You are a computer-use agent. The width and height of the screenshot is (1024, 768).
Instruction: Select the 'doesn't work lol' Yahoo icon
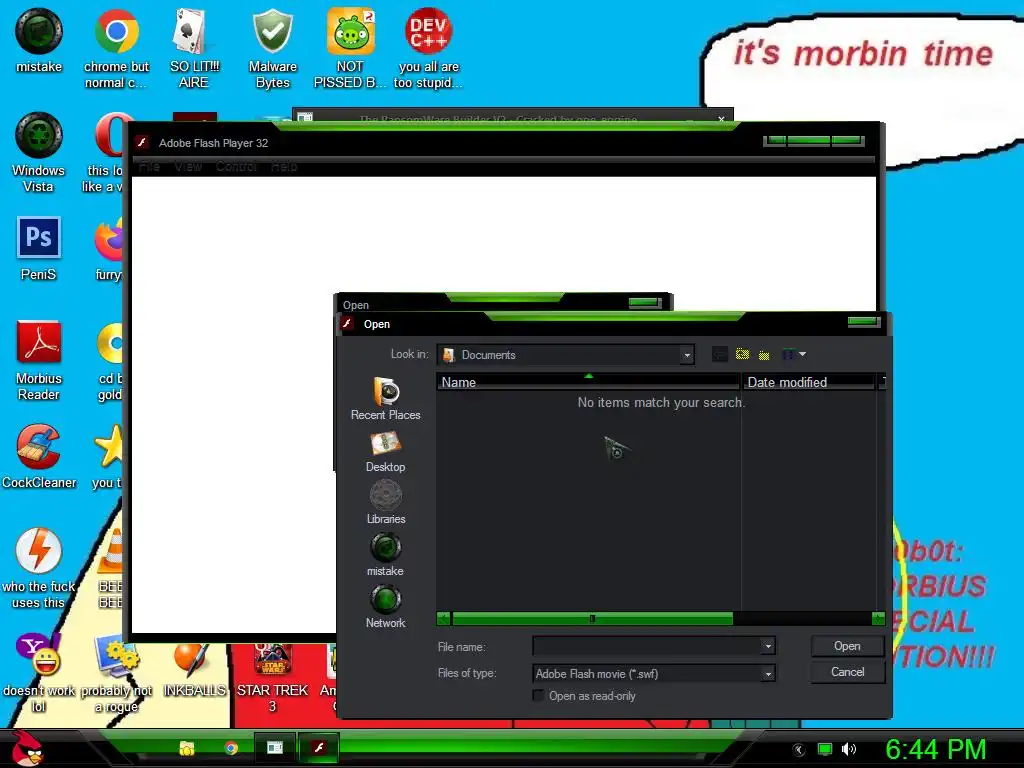39,673
